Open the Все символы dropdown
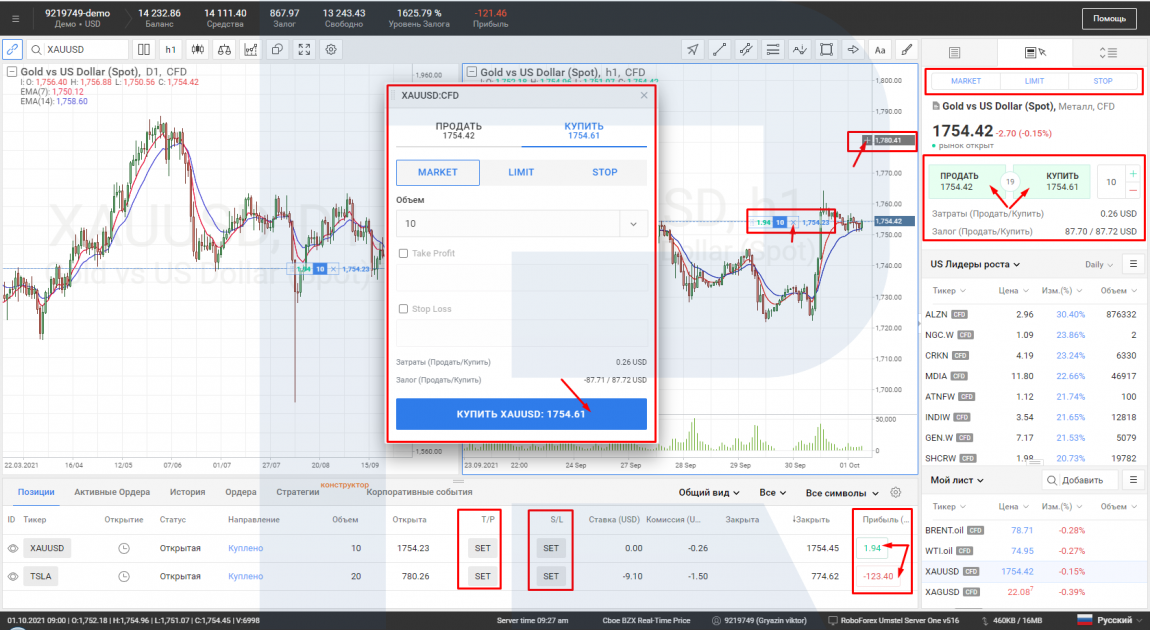1150x630 pixels. [x=841, y=492]
